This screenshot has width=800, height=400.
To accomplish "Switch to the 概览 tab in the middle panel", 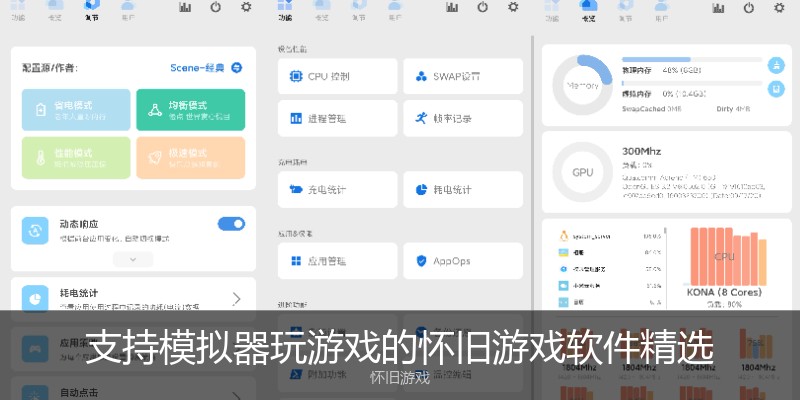I will tap(322, 10).
